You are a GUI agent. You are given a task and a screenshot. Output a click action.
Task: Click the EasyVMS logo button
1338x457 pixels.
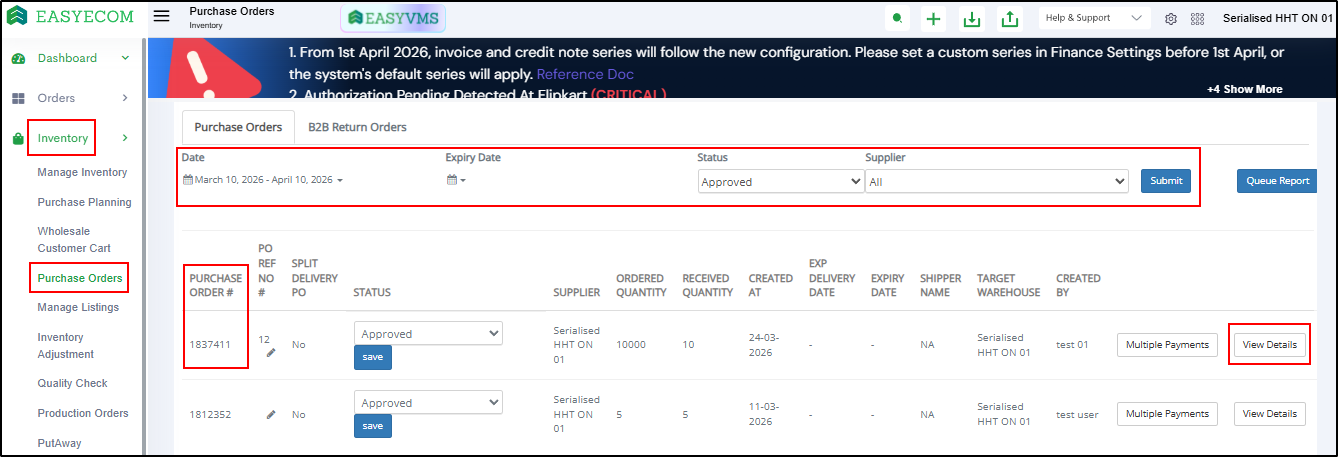pos(393,19)
